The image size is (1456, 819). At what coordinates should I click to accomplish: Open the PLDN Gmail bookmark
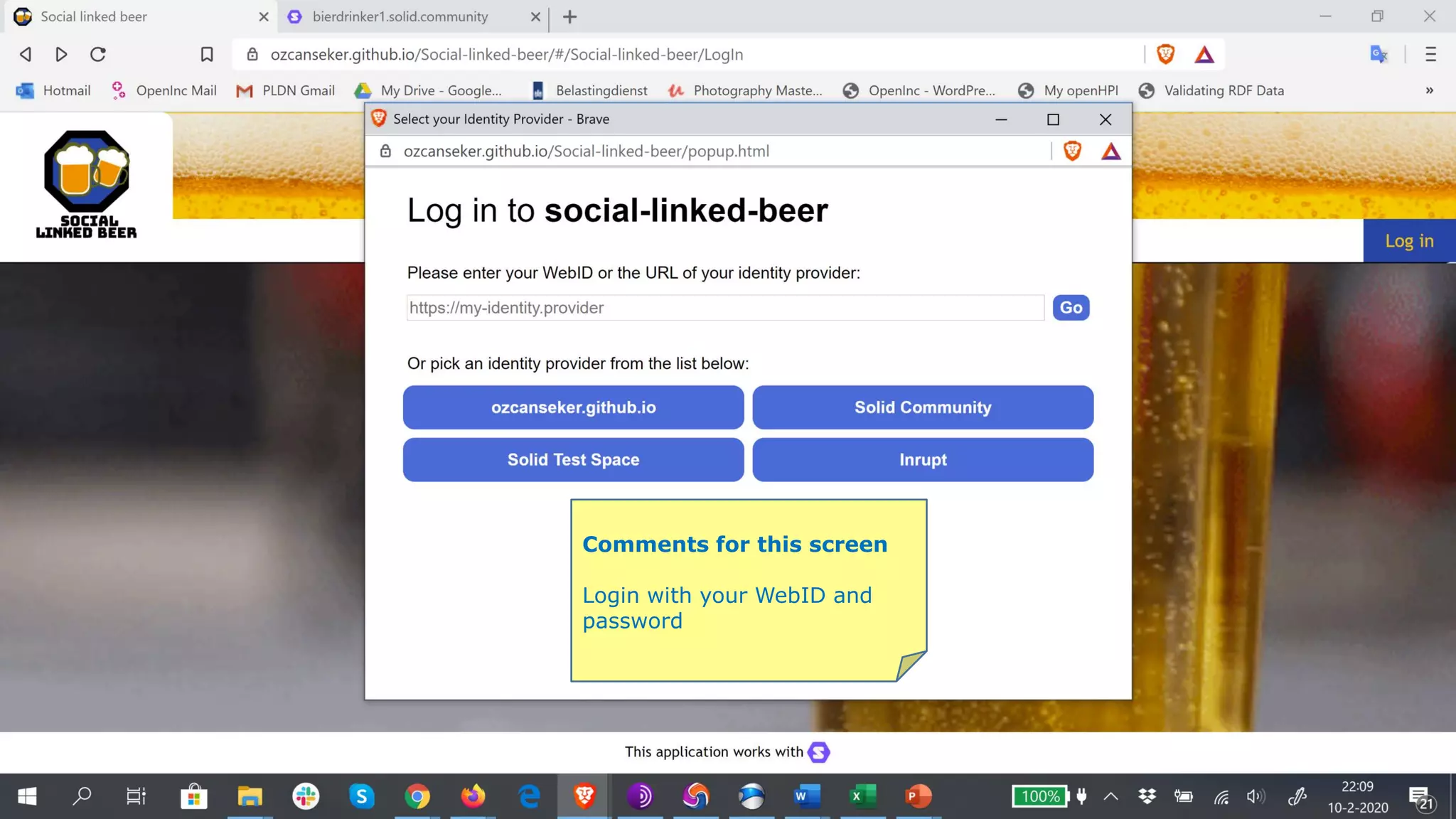coord(285,90)
